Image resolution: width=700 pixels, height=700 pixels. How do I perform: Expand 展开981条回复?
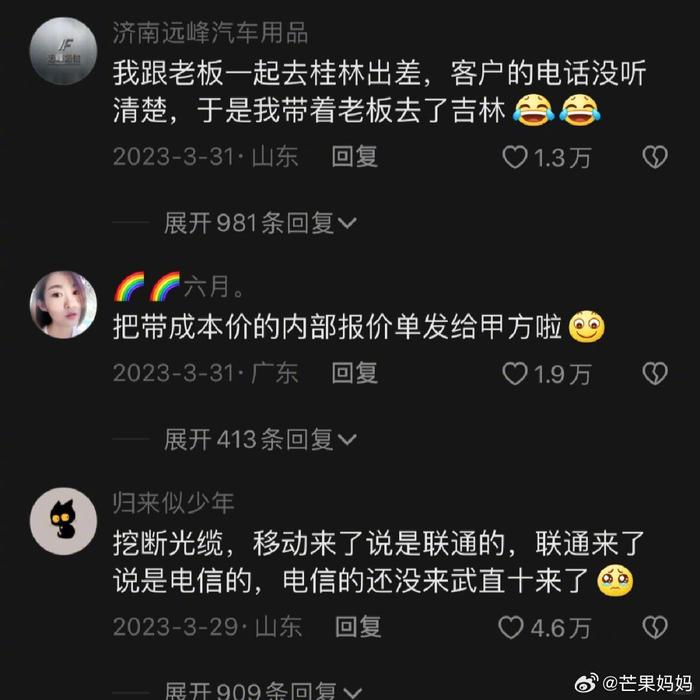pos(260,223)
